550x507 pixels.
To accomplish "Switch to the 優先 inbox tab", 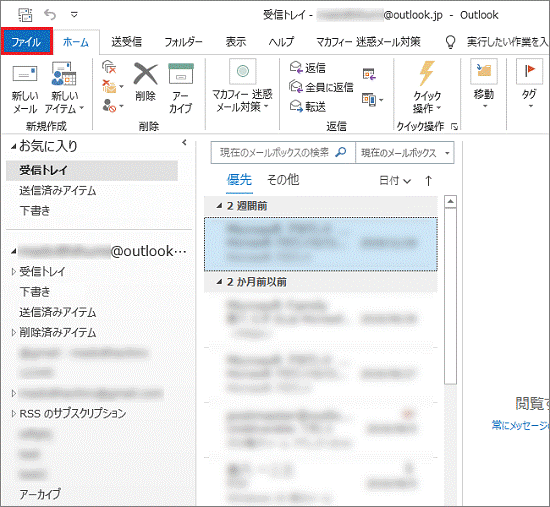I will pyautogui.click(x=239, y=180).
